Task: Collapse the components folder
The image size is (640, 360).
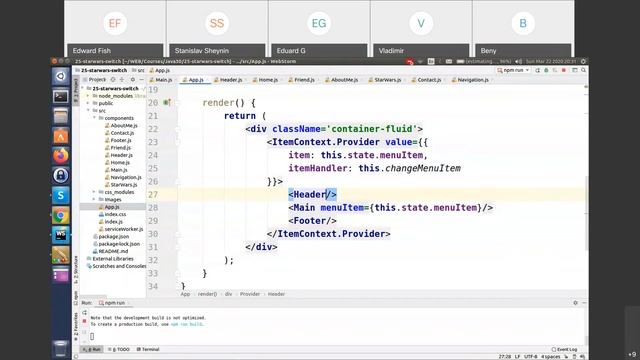Action: point(94,118)
